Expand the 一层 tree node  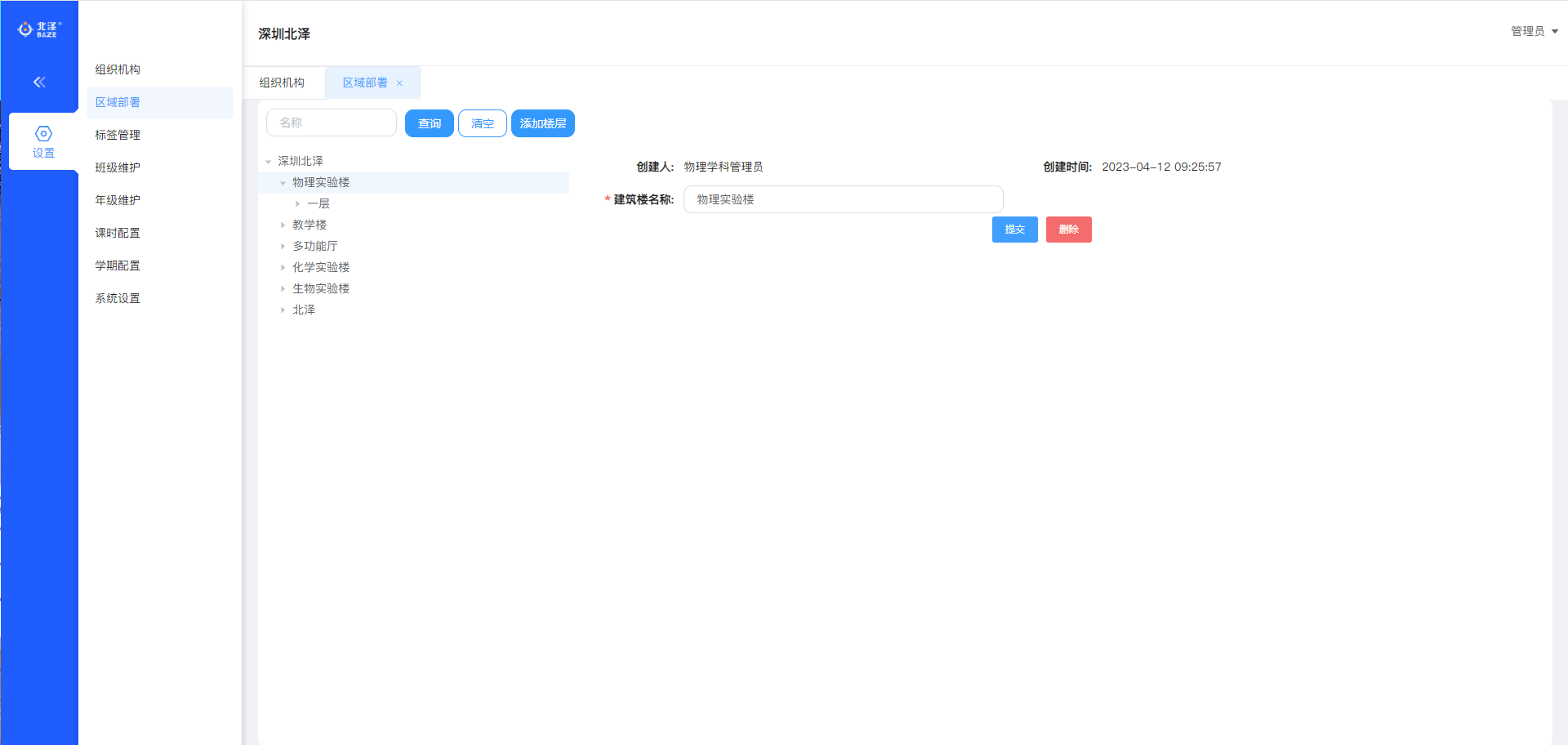(298, 204)
